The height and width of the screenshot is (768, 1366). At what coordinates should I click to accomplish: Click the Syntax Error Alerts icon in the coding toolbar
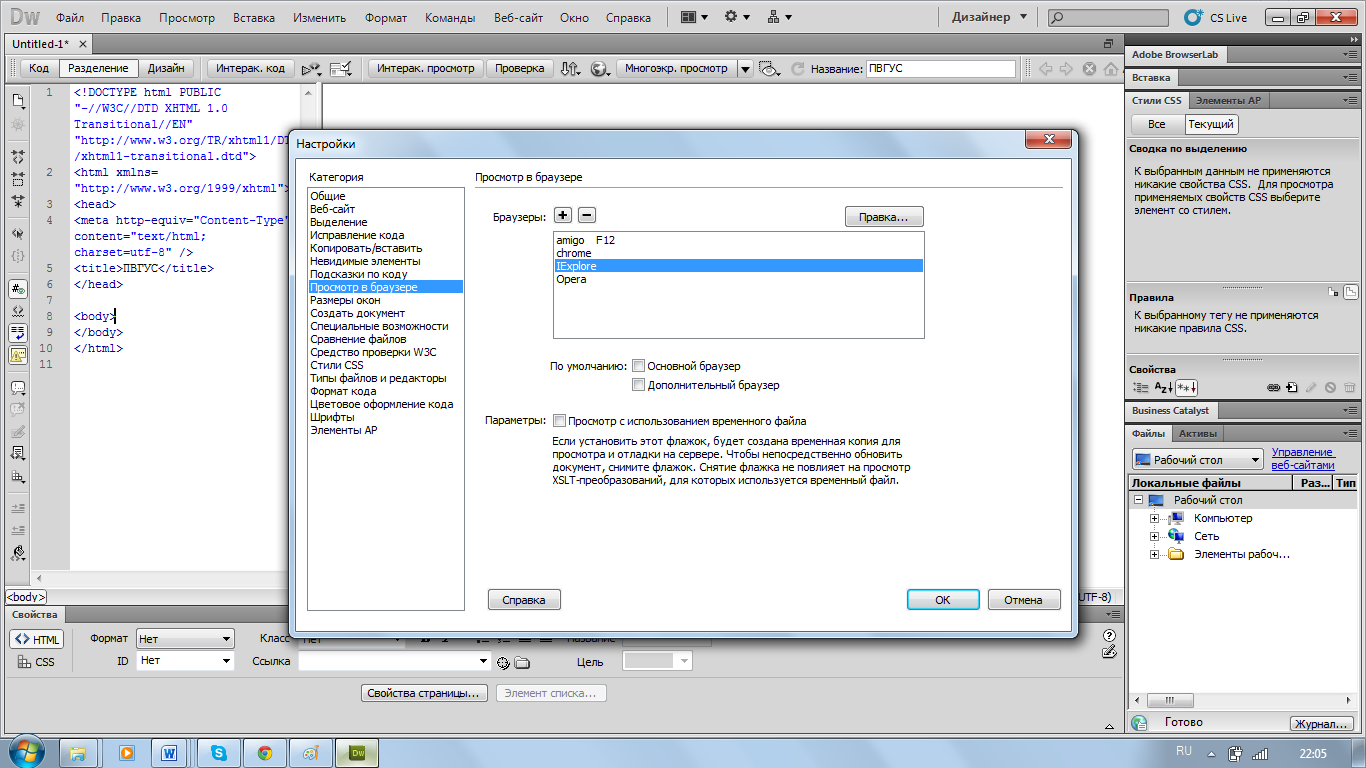(x=18, y=354)
